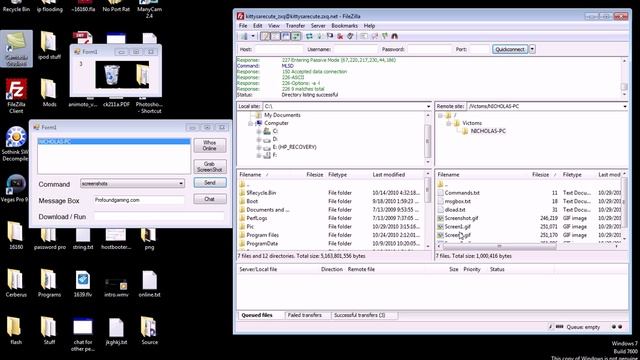Image resolution: width=640 pixels, height=360 pixels.
Task: Click the Host input field
Action: (x=279, y=49)
